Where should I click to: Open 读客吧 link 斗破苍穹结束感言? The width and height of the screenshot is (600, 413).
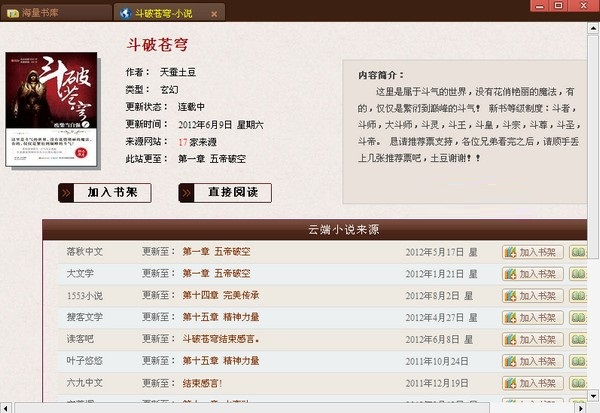pos(220,339)
